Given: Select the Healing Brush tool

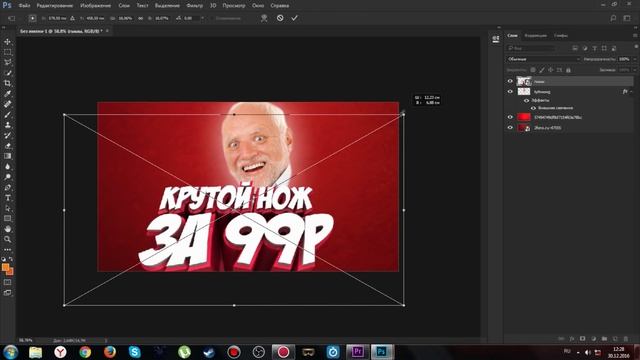Looking at the screenshot, I should (x=7, y=104).
